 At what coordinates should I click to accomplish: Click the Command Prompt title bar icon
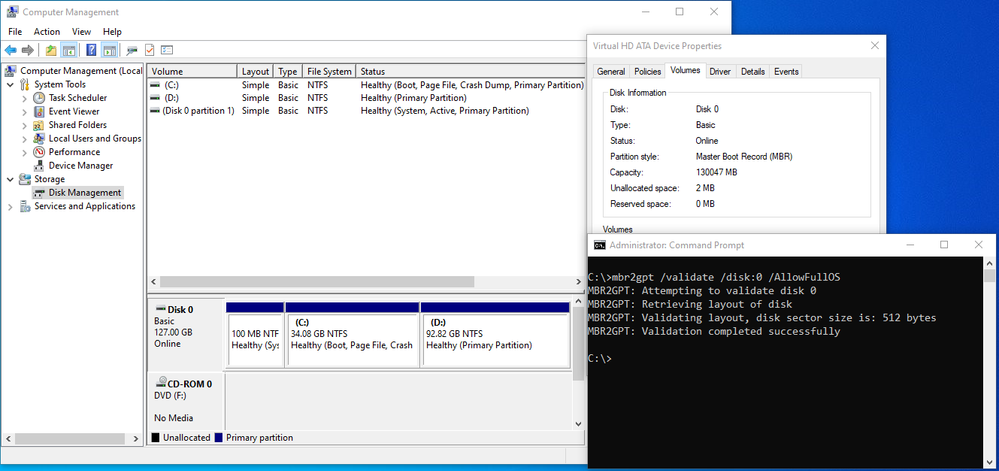[599, 245]
